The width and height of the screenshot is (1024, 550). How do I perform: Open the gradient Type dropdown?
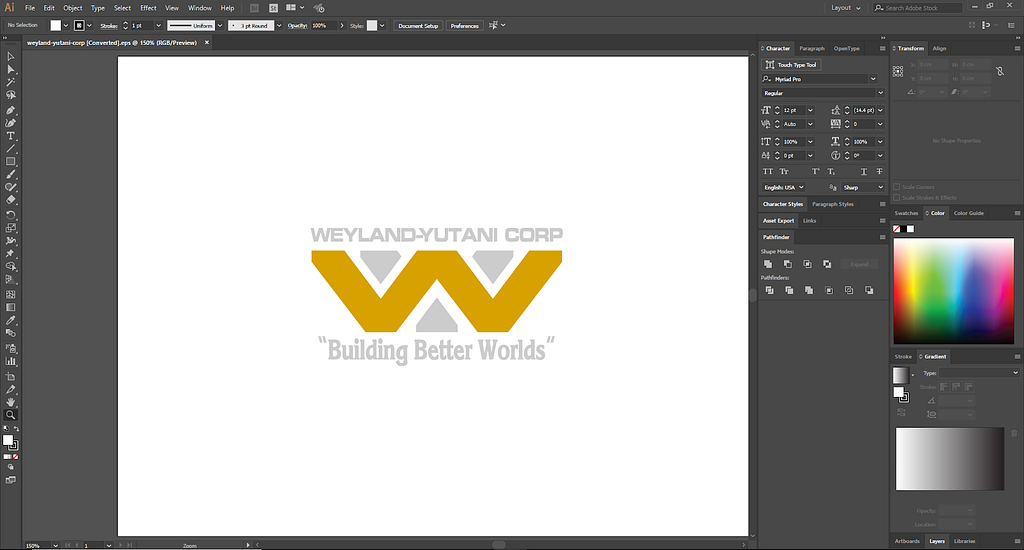(979, 373)
